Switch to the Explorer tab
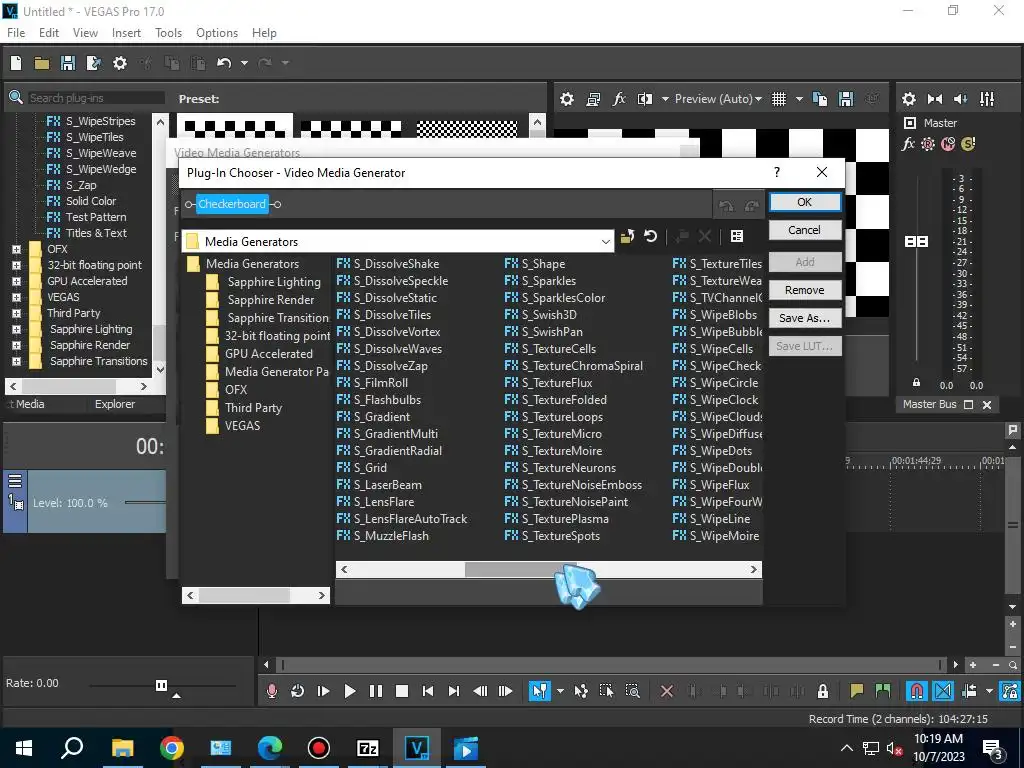 pyautogui.click(x=115, y=404)
